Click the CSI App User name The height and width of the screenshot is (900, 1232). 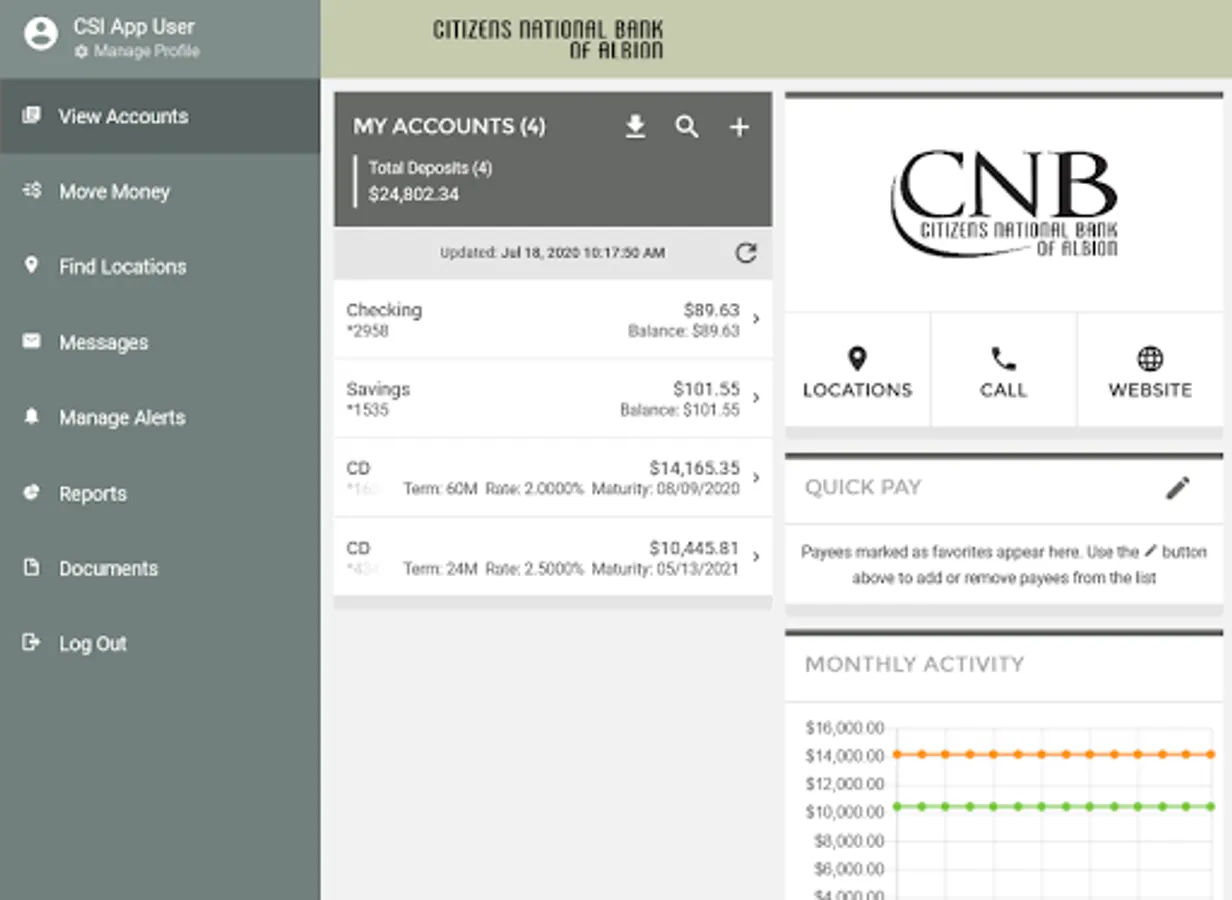[x=134, y=27]
